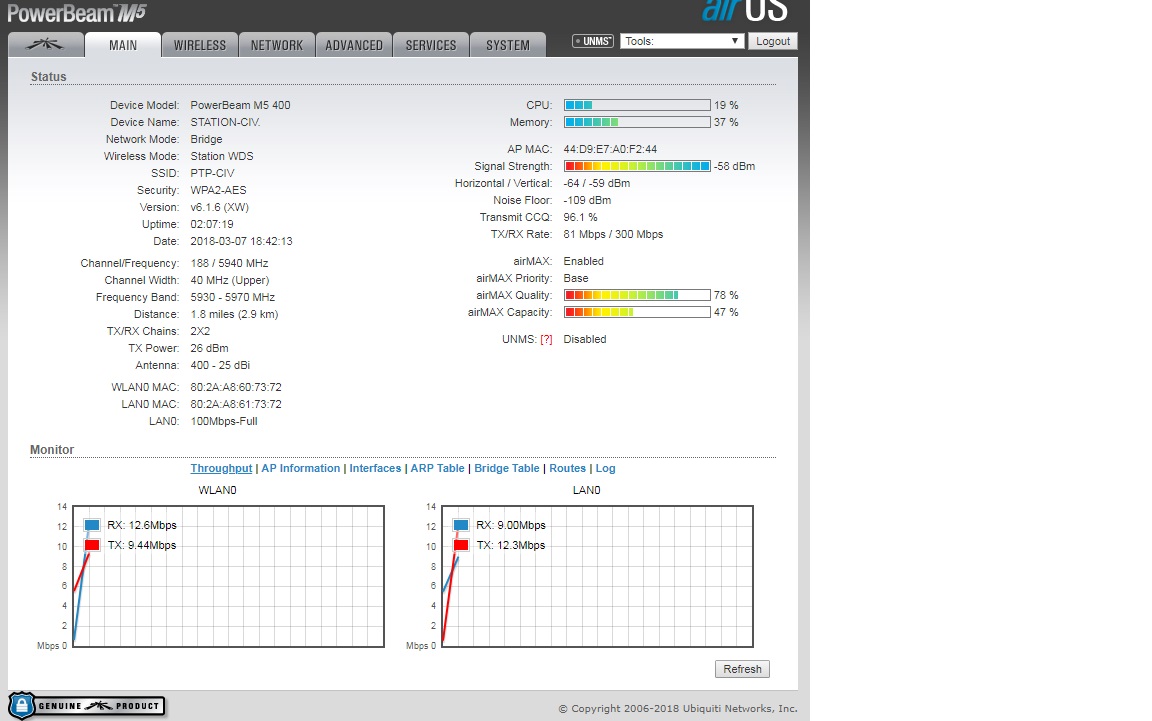Open the Log link
Image resolution: width=1152 pixels, height=721 pixels.
click(605, 468)
